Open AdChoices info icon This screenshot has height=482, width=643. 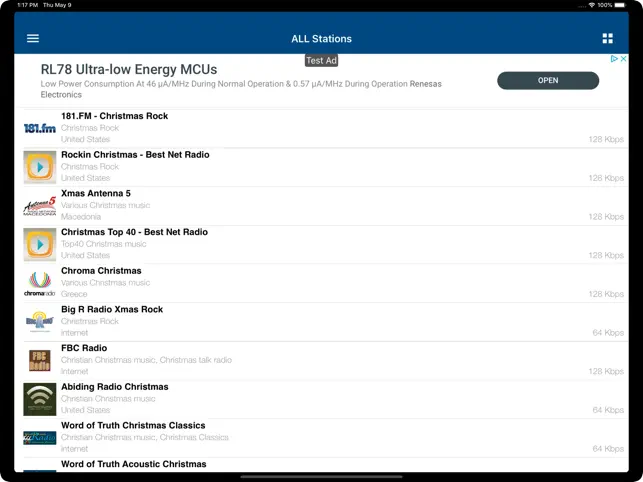click(x=614, y=59)
